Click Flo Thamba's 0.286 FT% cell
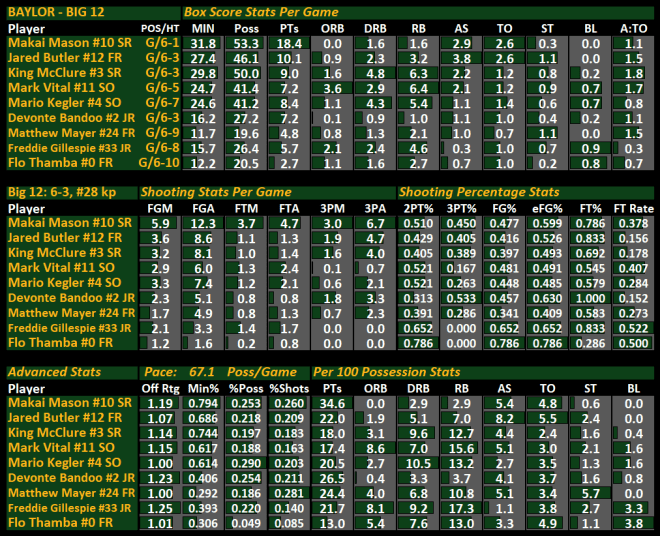660x536 pixels. [590, 344]
